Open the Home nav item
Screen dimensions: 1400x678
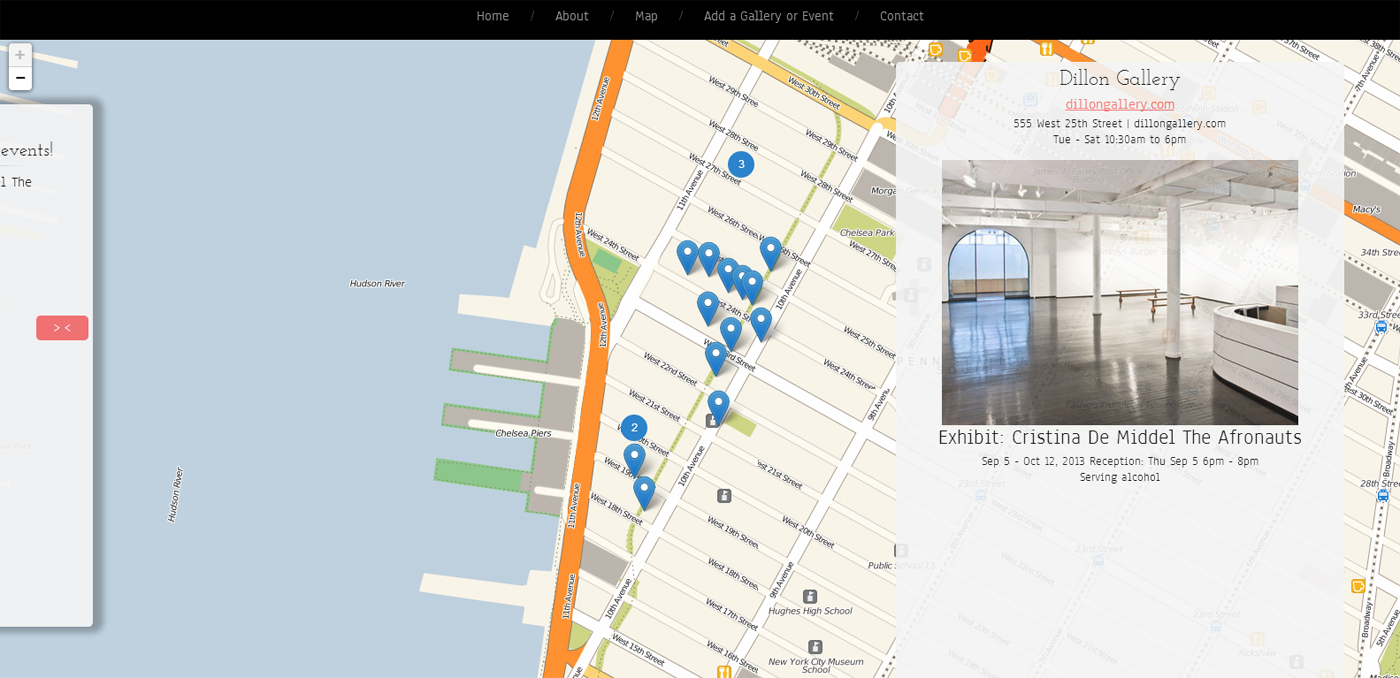pyautogui.click(x=492, y=16)
